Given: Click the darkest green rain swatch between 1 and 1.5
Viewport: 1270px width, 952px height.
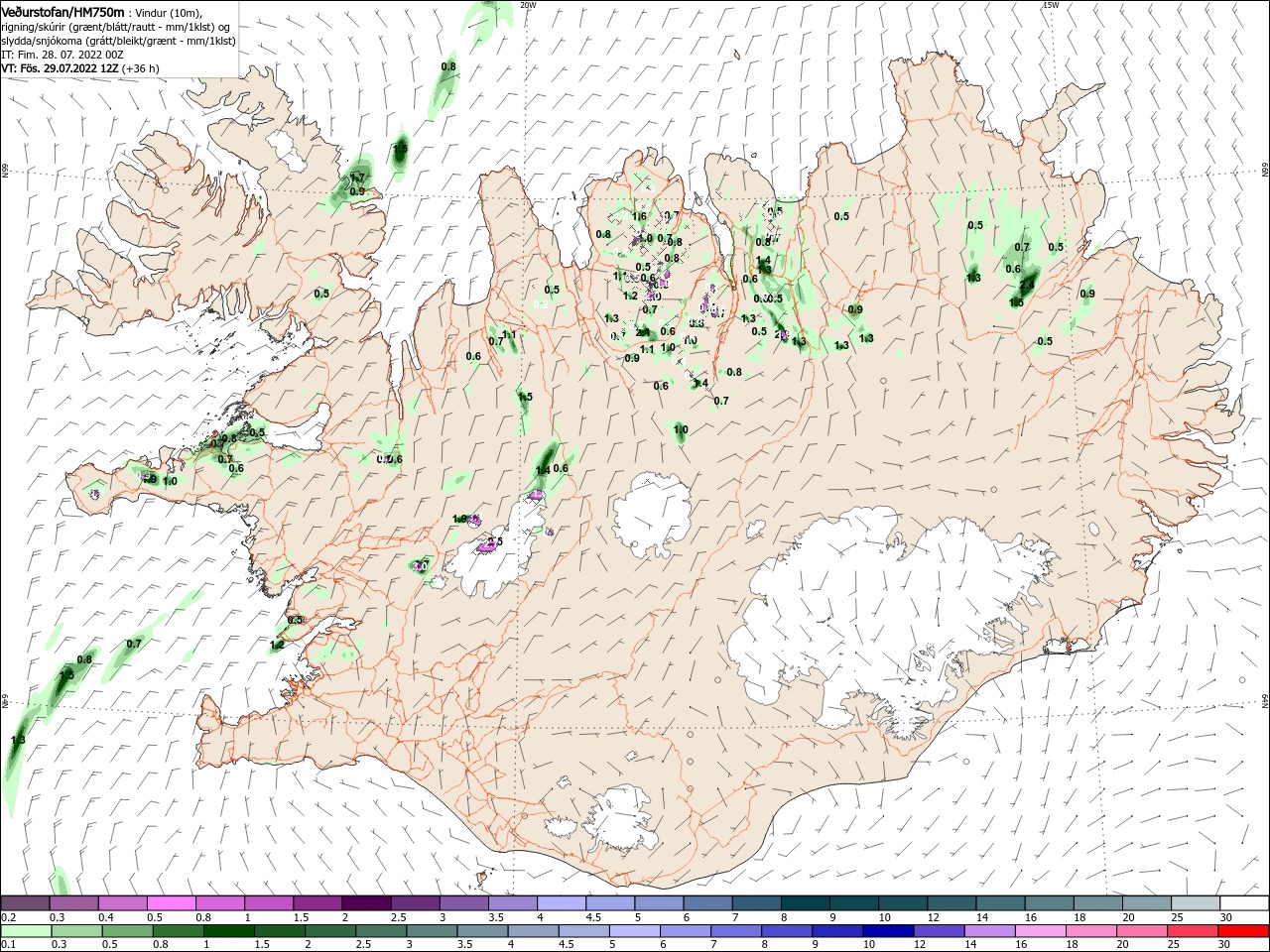Looking at the screenshot, I should coord(229,931).
